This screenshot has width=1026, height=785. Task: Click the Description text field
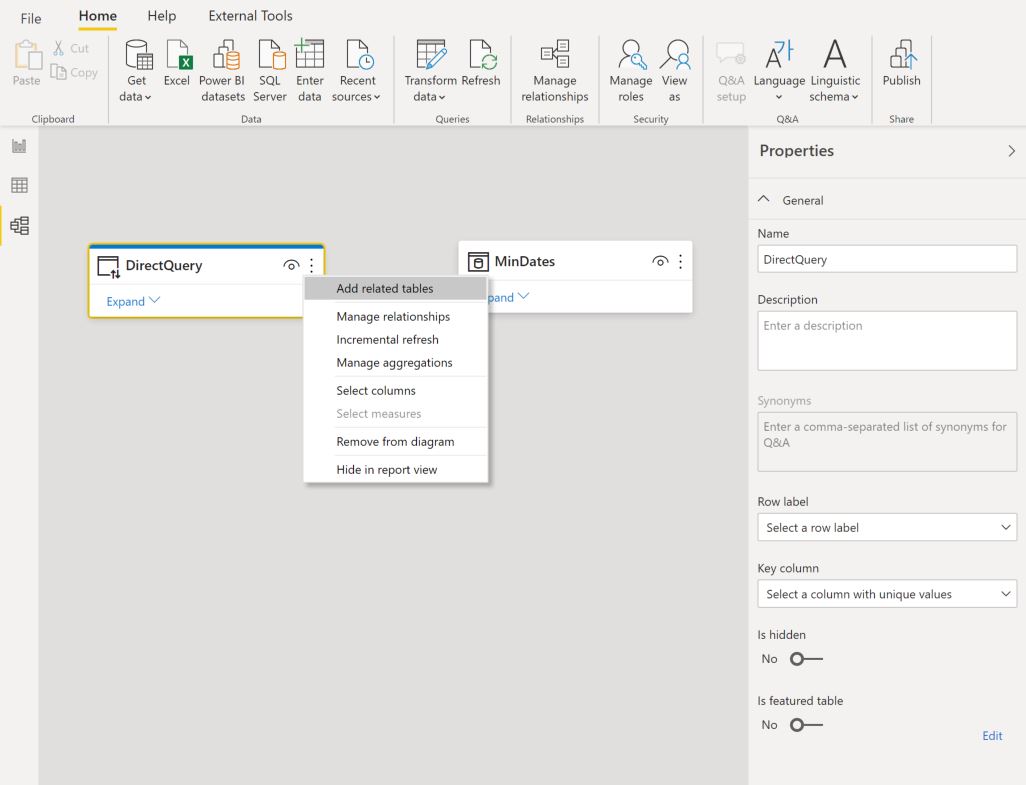point(887,341)
